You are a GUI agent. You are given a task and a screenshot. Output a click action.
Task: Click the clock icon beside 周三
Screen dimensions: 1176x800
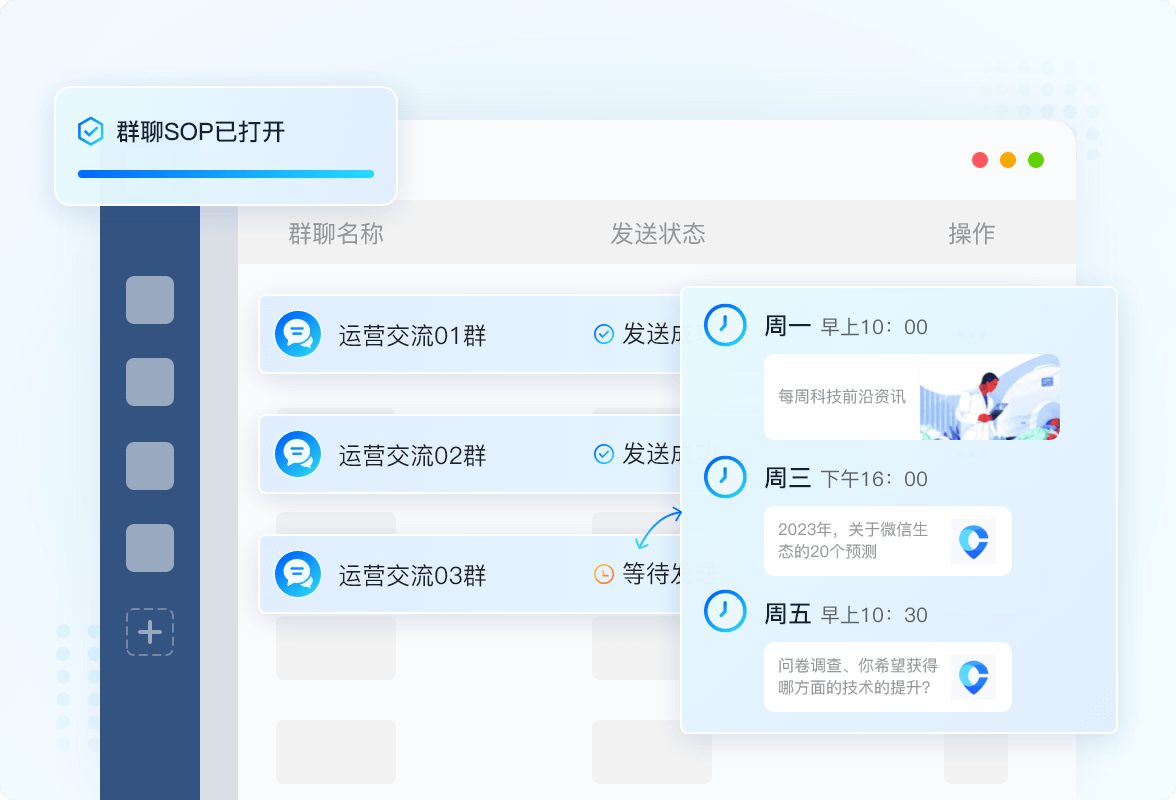coord(724,477)
